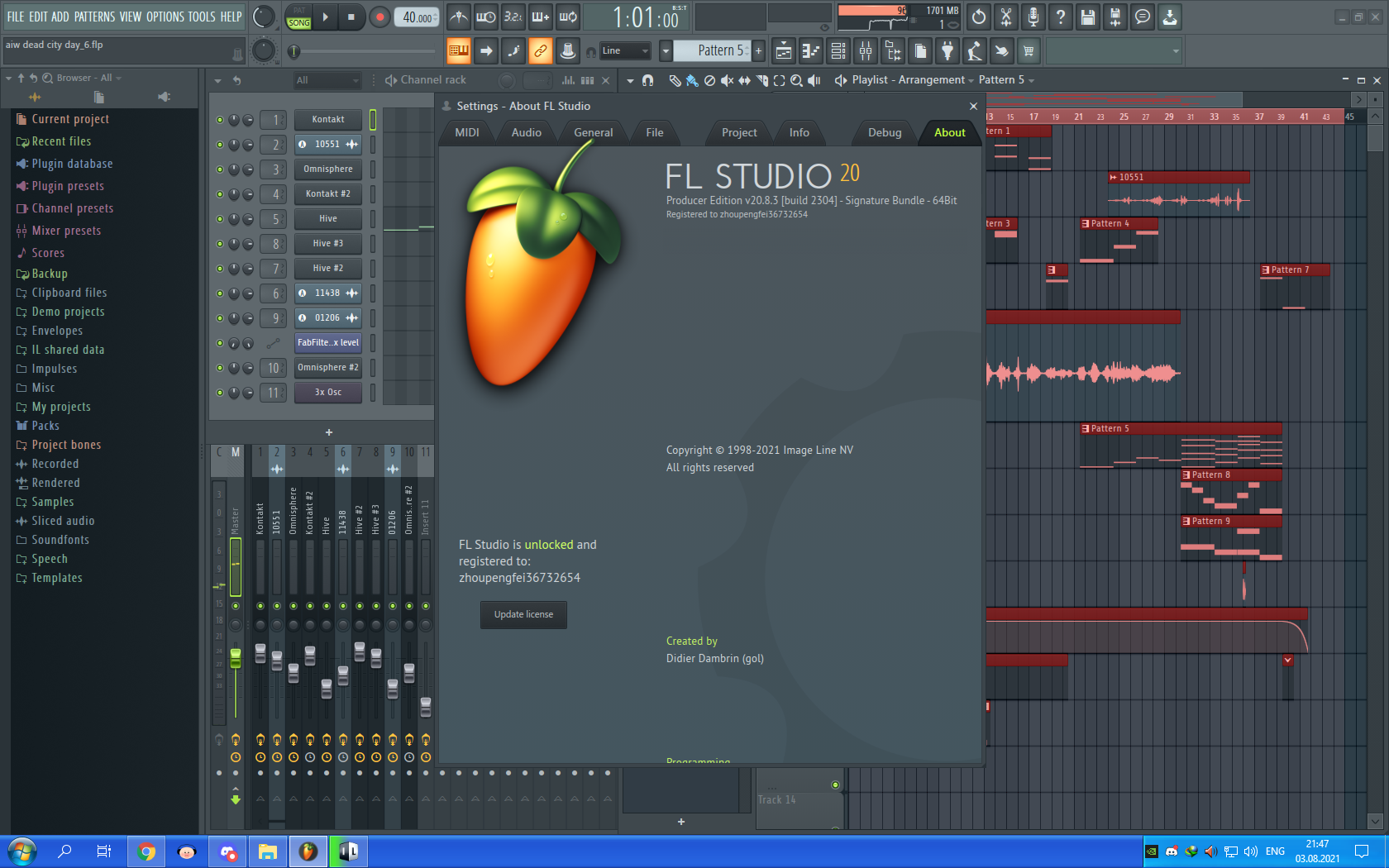Click the Save project floppy icon

coord(1088,17)
